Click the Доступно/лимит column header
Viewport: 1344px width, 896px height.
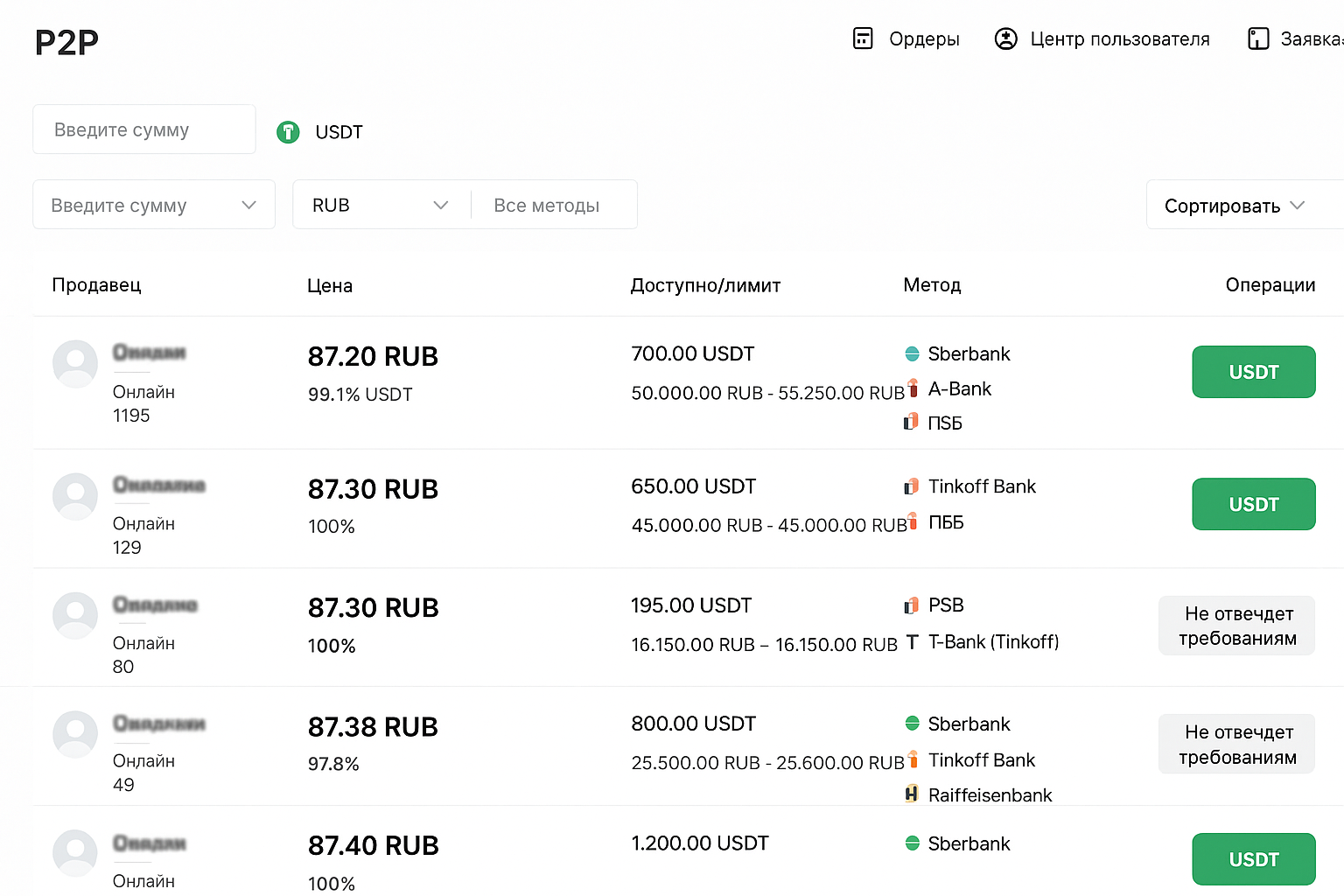(x=705, y=285)
